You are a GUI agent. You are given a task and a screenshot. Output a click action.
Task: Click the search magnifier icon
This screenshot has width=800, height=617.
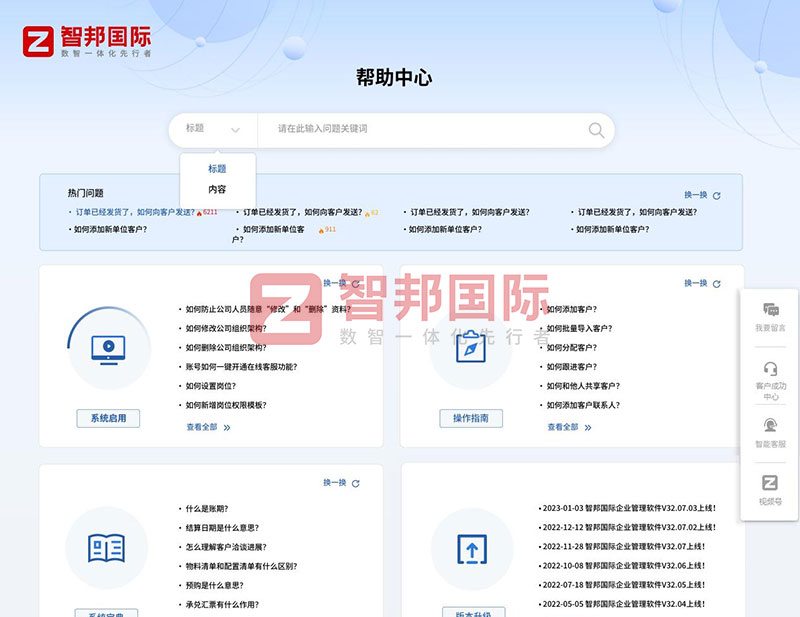pos(596,130)
